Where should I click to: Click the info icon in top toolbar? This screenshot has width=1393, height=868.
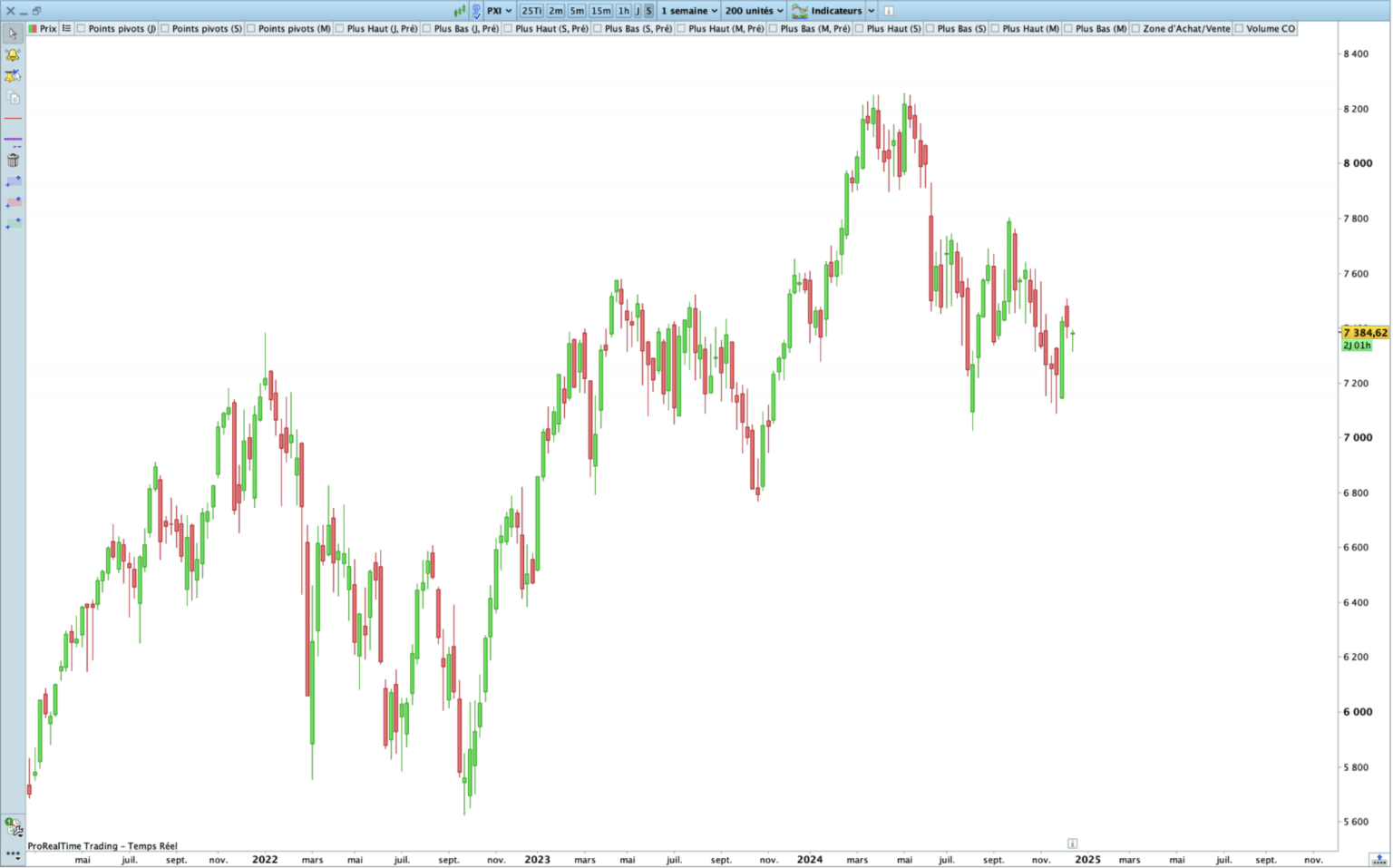tap(889, 11)
